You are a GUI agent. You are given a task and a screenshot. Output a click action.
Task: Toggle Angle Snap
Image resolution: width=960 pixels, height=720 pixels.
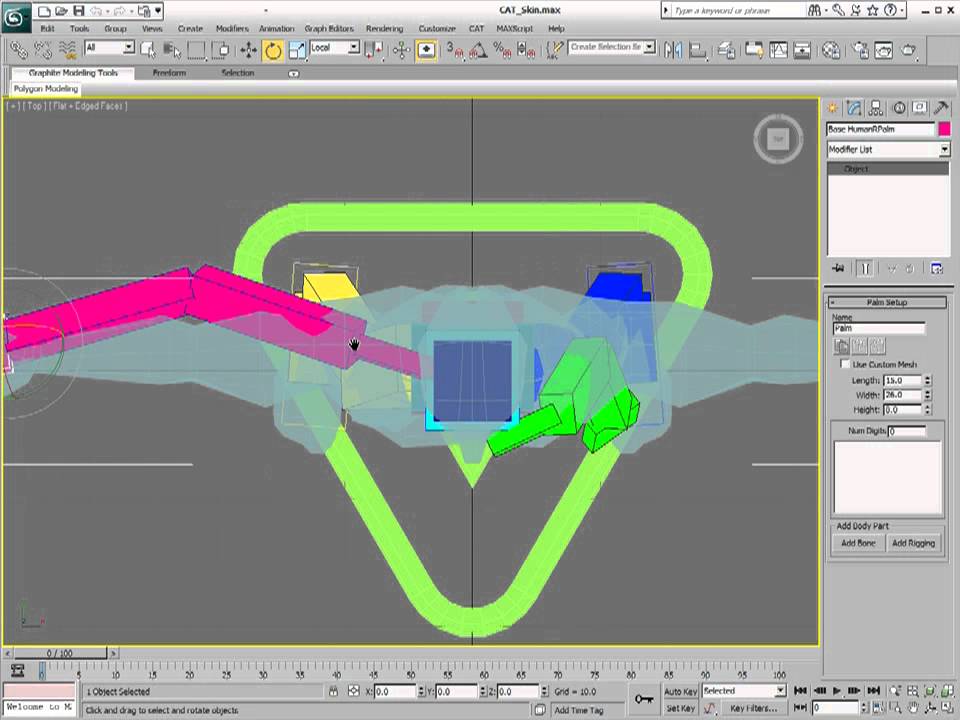[478, 50]
